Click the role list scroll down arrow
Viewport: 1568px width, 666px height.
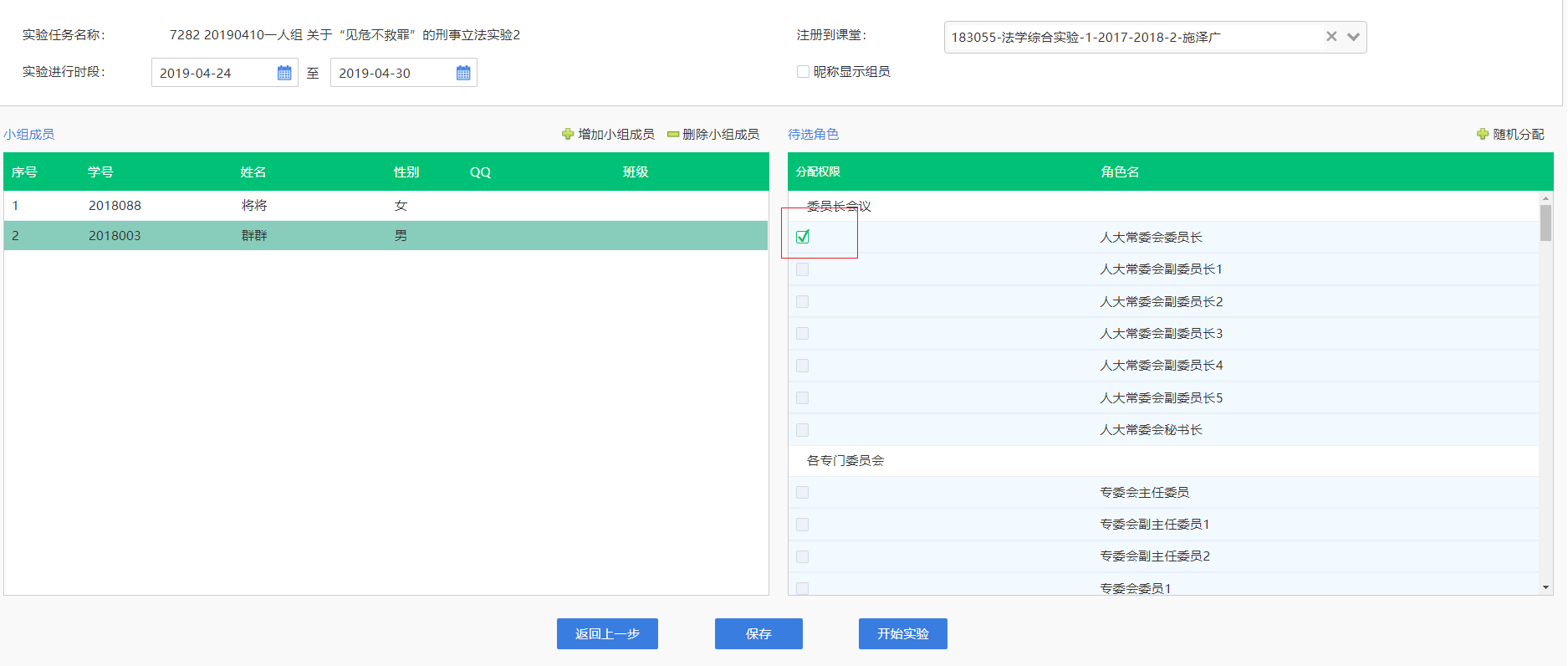(x=1545, y=587)
